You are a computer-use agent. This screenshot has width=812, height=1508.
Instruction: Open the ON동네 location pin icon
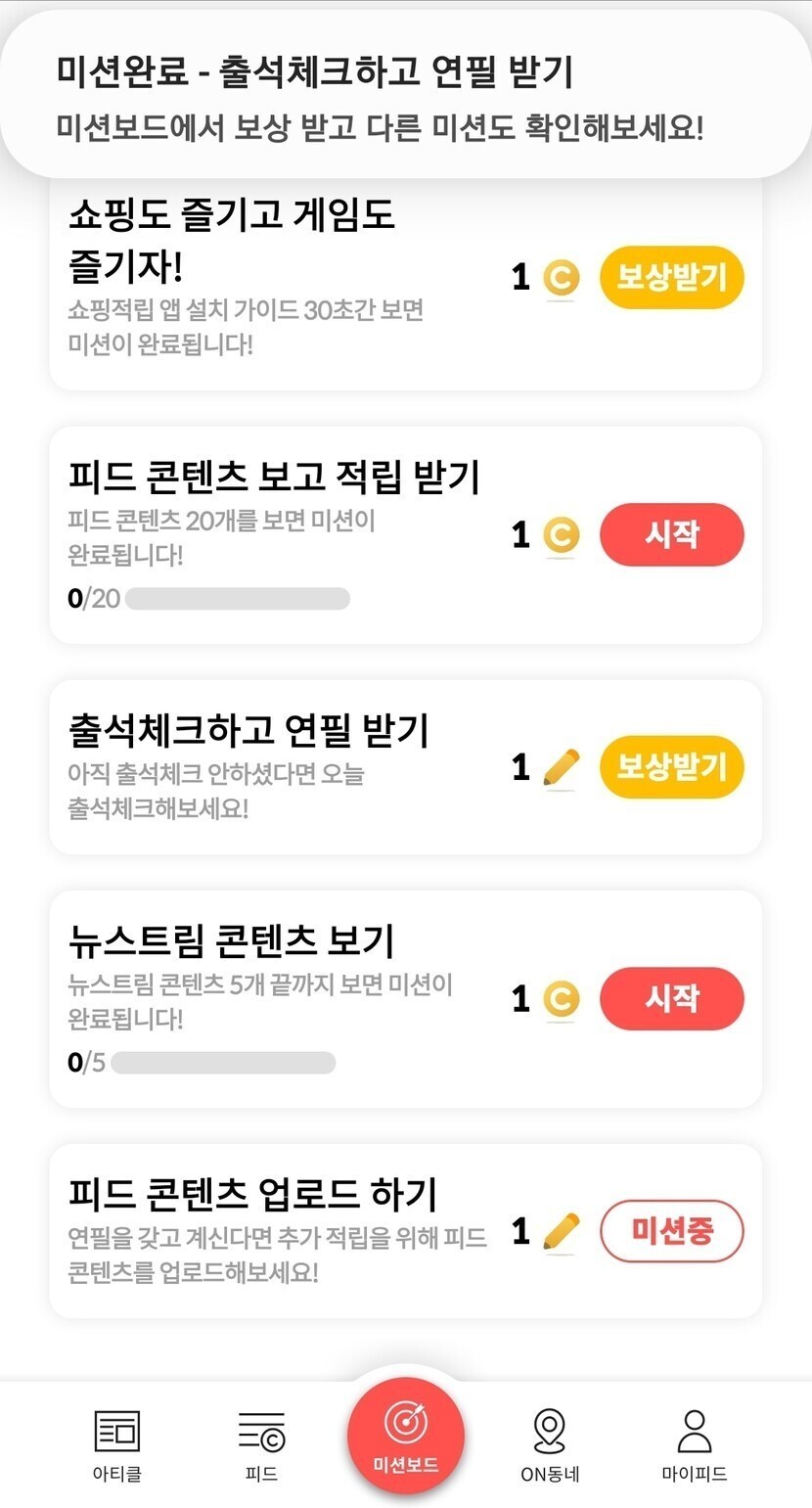click(550, 1432)
